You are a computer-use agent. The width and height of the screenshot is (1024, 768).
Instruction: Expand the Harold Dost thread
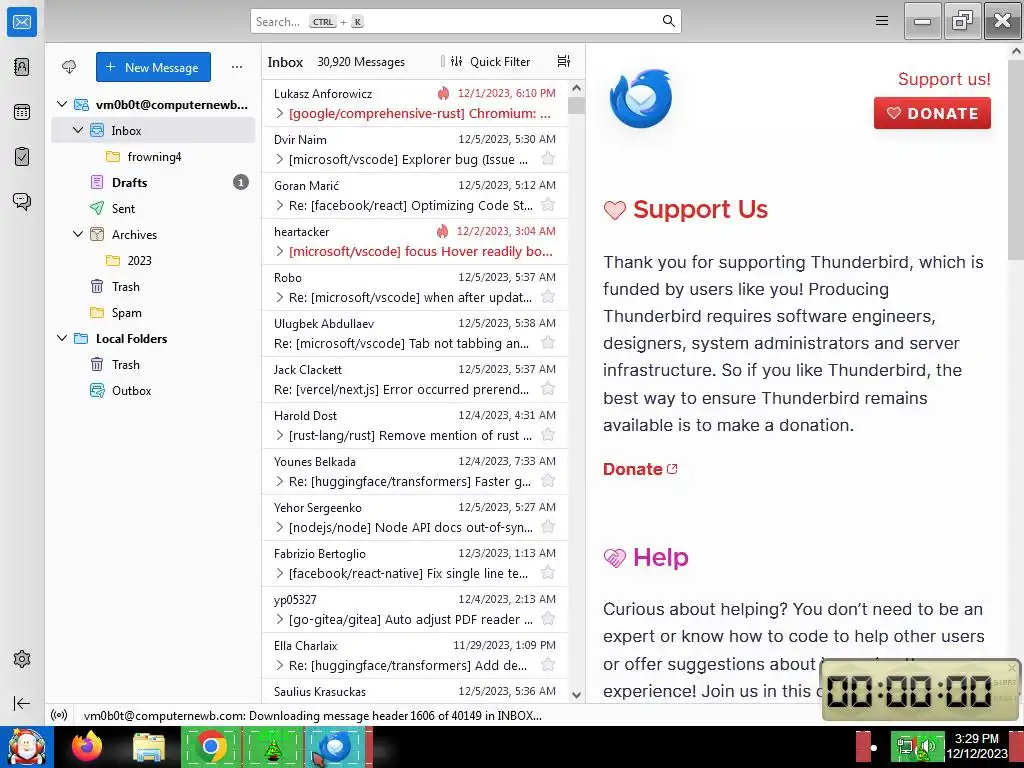(280, 436)
